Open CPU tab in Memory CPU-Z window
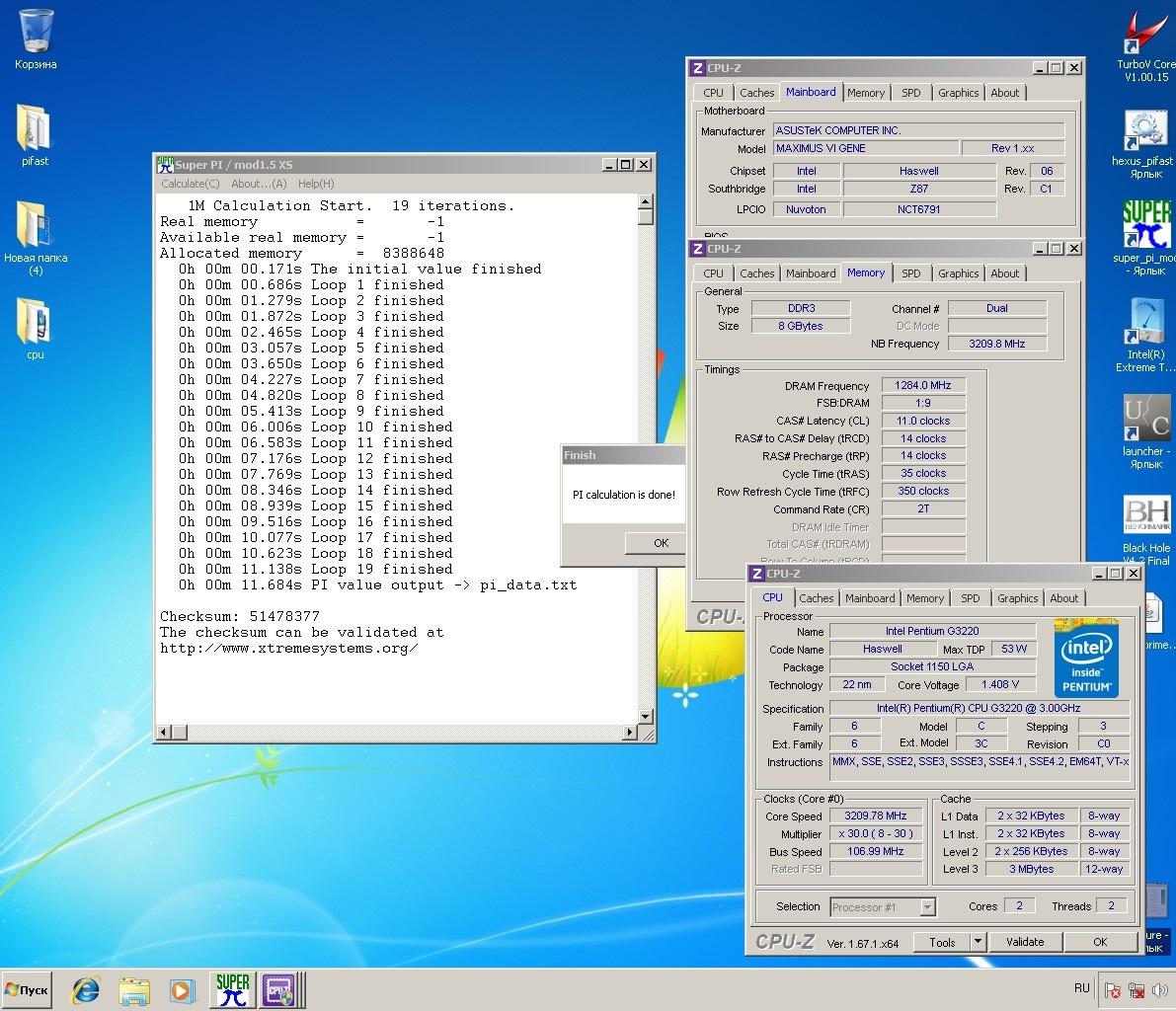The height and width of the screenshot is (1011, 1176). [x=713, y=273]
